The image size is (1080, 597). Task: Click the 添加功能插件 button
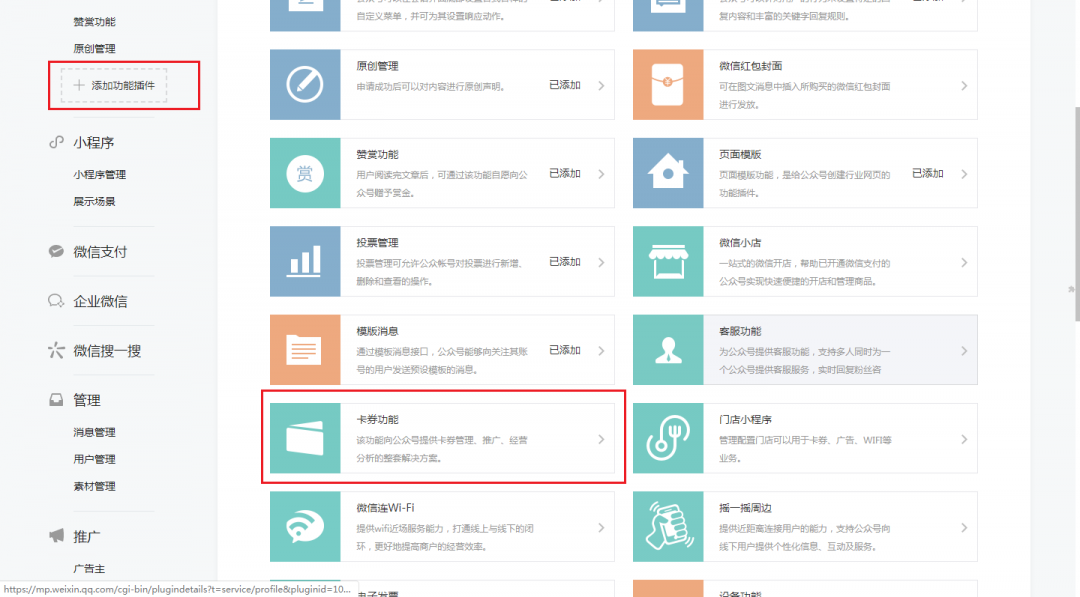tap(113, 86)
